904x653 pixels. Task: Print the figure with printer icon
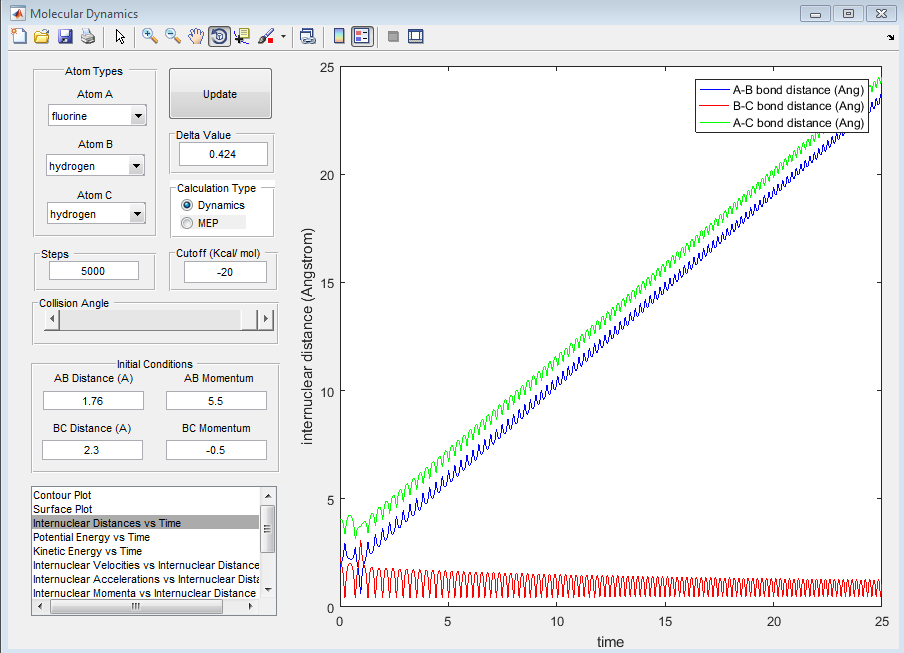tap(88, 37)
